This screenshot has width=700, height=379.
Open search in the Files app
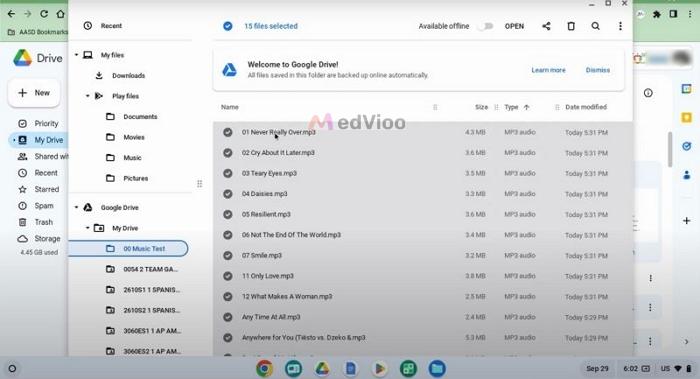point(596,26)
